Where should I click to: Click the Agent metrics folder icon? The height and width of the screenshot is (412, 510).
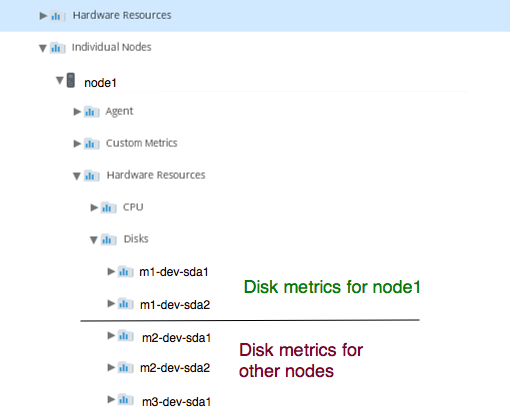click(91, 112)
